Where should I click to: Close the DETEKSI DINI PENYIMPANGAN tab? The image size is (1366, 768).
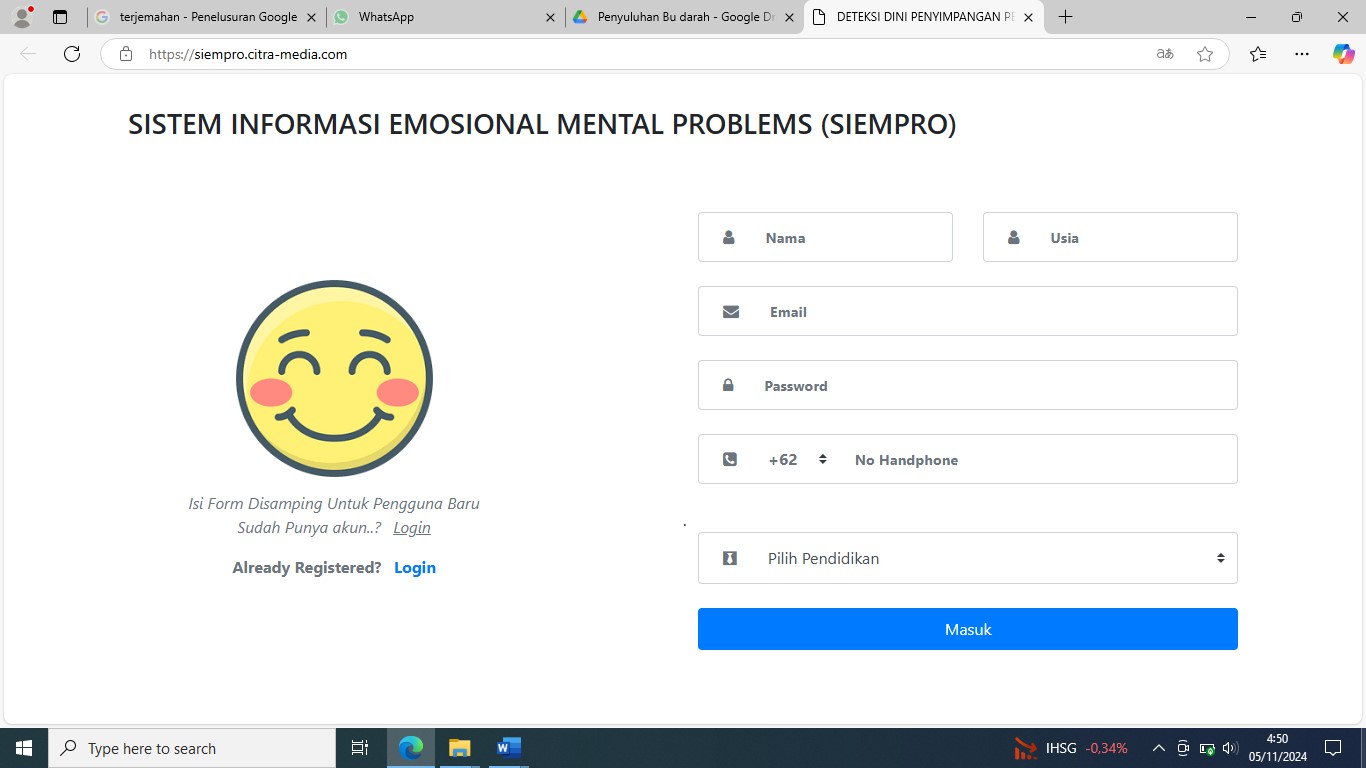[1028, 17]
